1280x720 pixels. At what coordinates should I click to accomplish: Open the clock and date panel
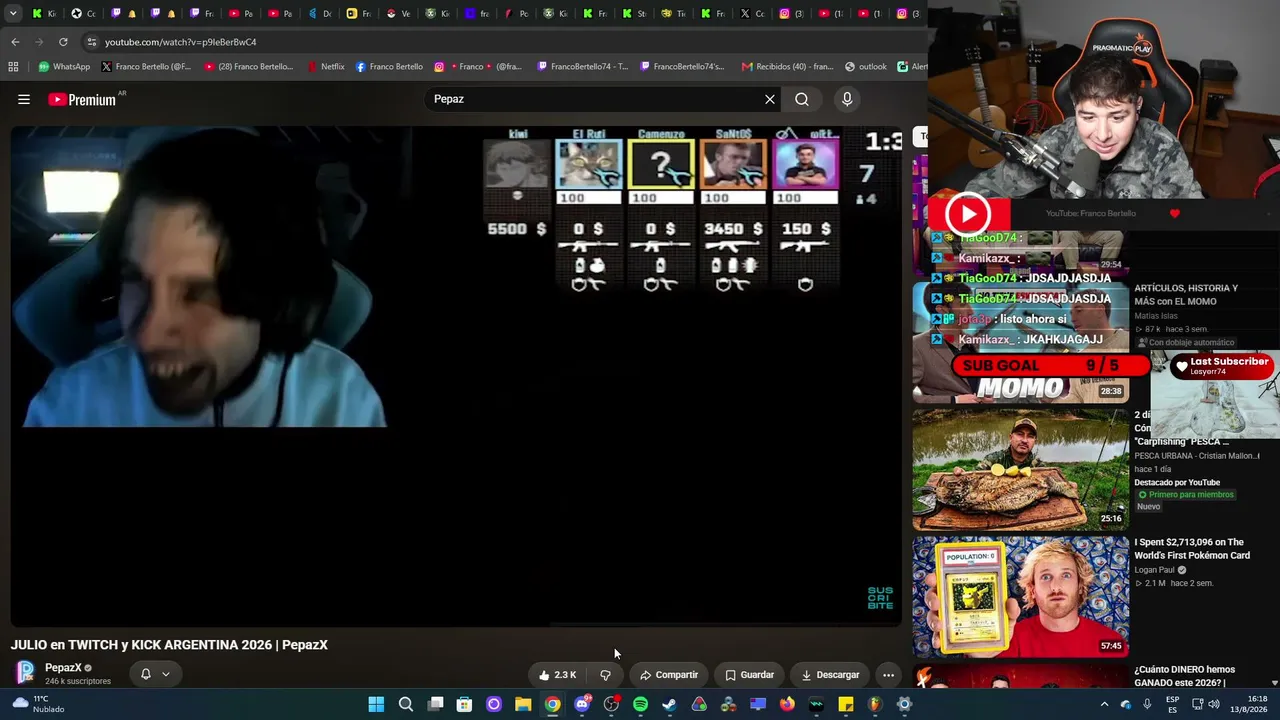1250,704
